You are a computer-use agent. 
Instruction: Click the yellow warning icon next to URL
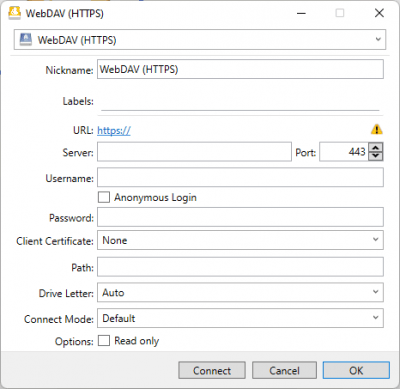pos(377,129)
